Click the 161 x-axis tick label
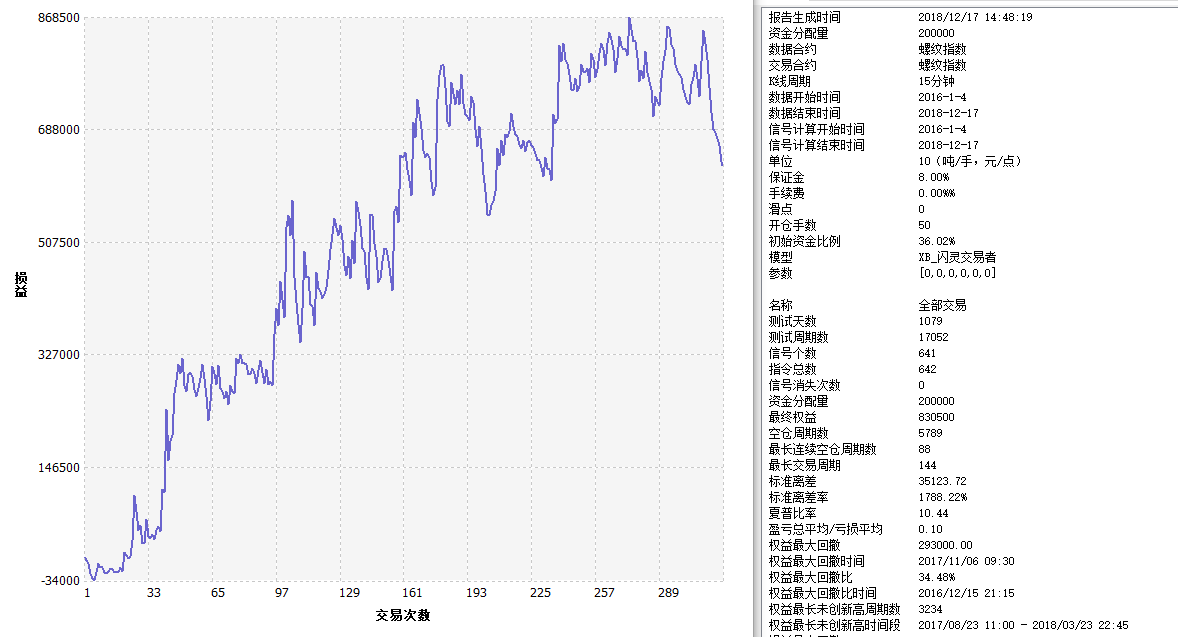 412,593
